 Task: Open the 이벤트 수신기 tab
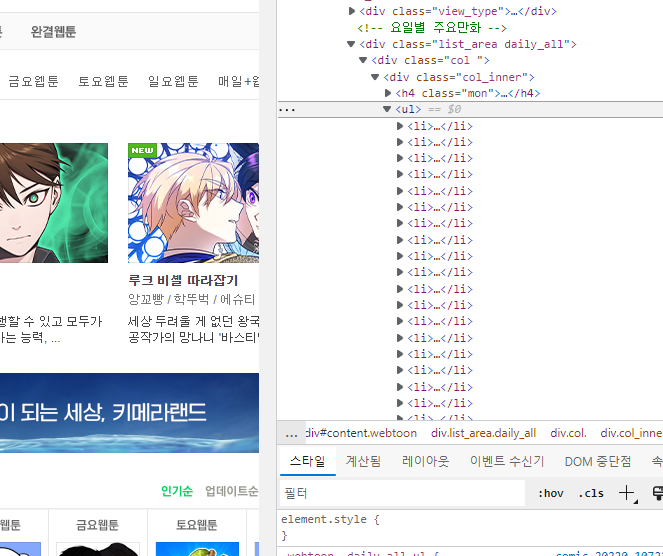tap(507, 461)
